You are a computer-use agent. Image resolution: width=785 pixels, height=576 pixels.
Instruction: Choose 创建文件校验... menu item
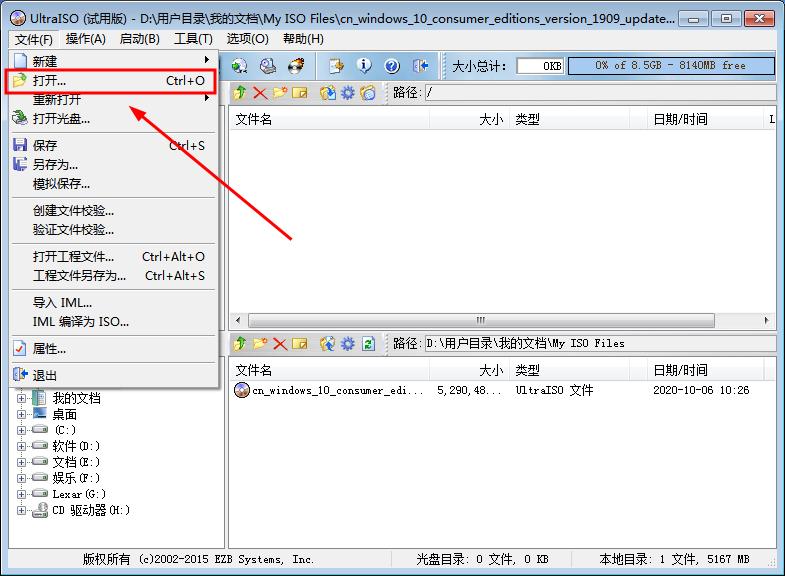point(114,211)
